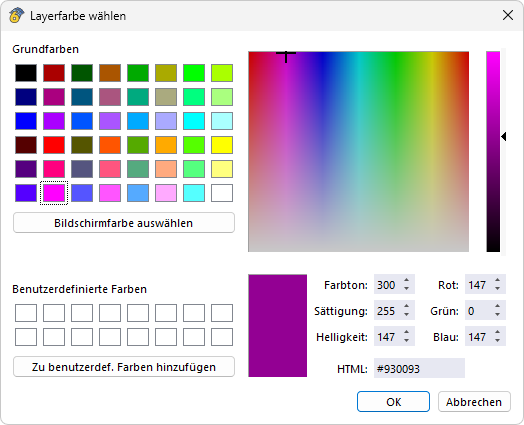The width and height of the screenshot is (524, 425).
Task: Pick the black basic color swatch
Action: point(26,73)
